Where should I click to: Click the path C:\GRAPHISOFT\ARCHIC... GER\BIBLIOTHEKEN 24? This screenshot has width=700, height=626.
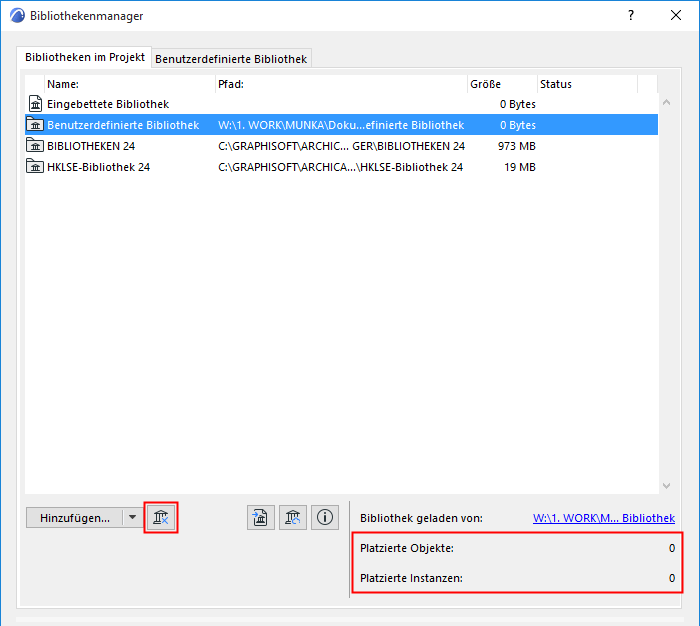pyautogui.click(x=342, y=146)
